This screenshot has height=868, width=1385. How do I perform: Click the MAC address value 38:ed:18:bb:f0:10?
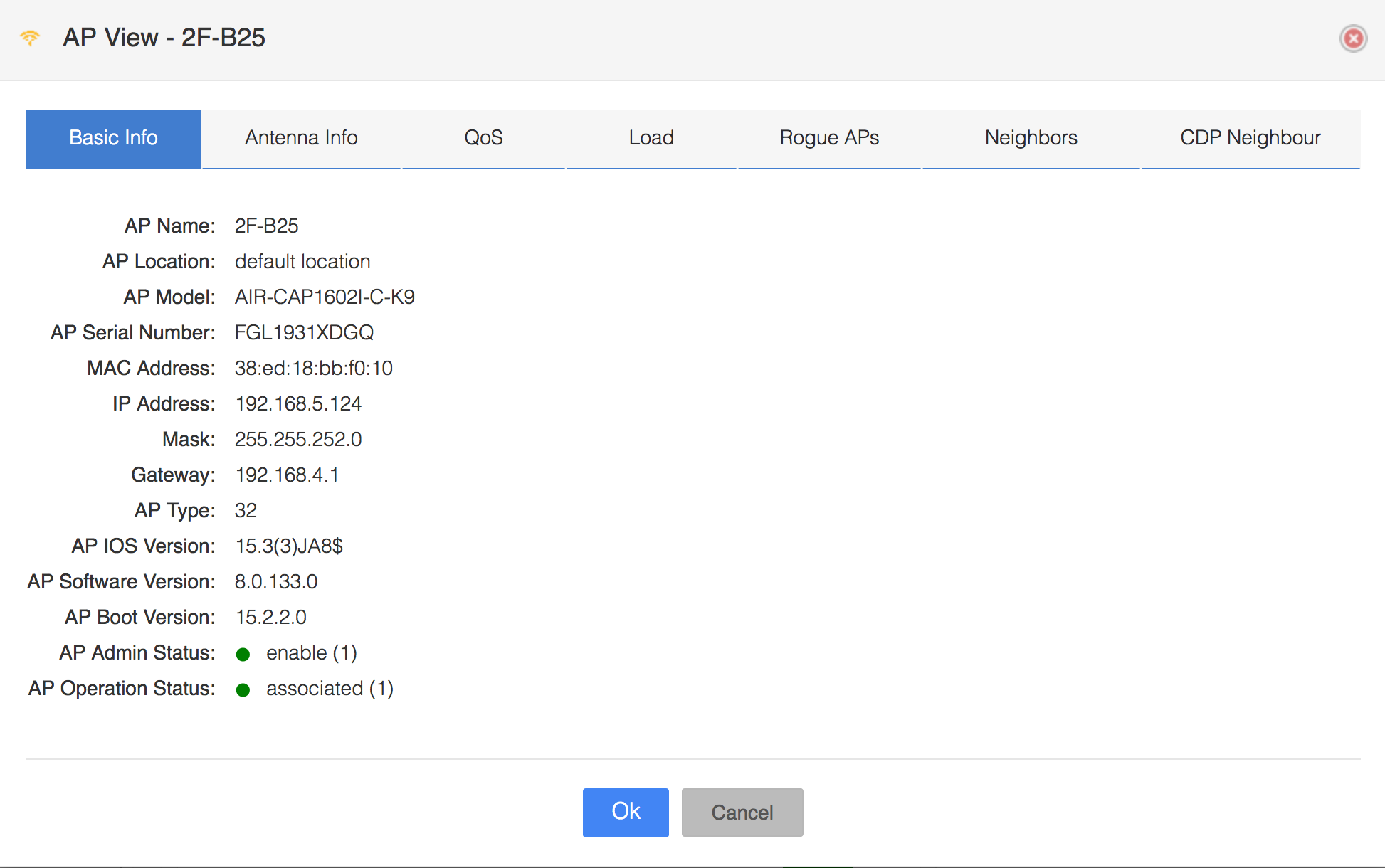tap(314, 369)
